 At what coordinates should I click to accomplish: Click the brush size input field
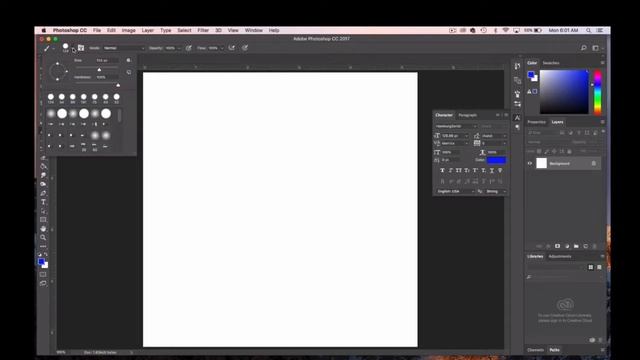click(107, 60)
